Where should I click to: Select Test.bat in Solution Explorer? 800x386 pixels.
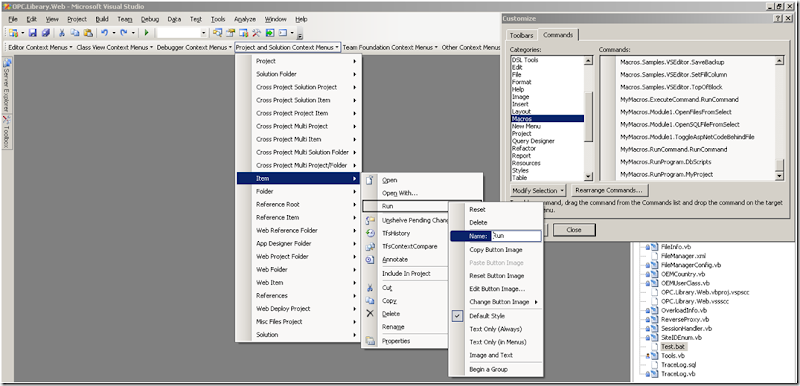coord(673,347)
